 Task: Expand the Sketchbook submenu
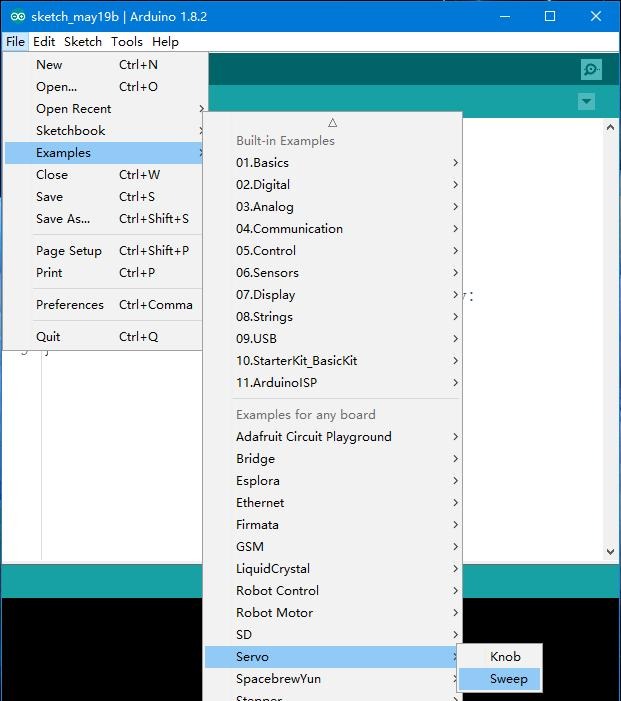click(x=105, y=131)
